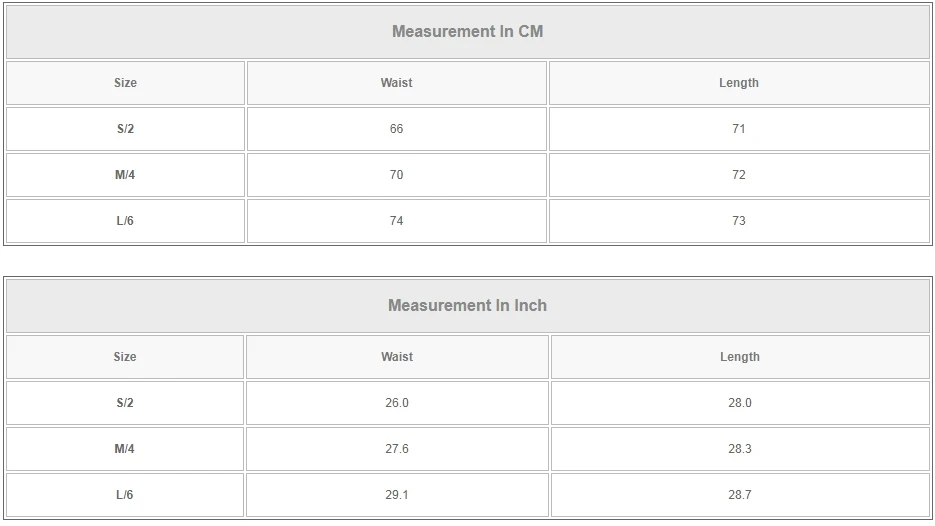Select the L/6 row label in CM table

coord(125,221)
